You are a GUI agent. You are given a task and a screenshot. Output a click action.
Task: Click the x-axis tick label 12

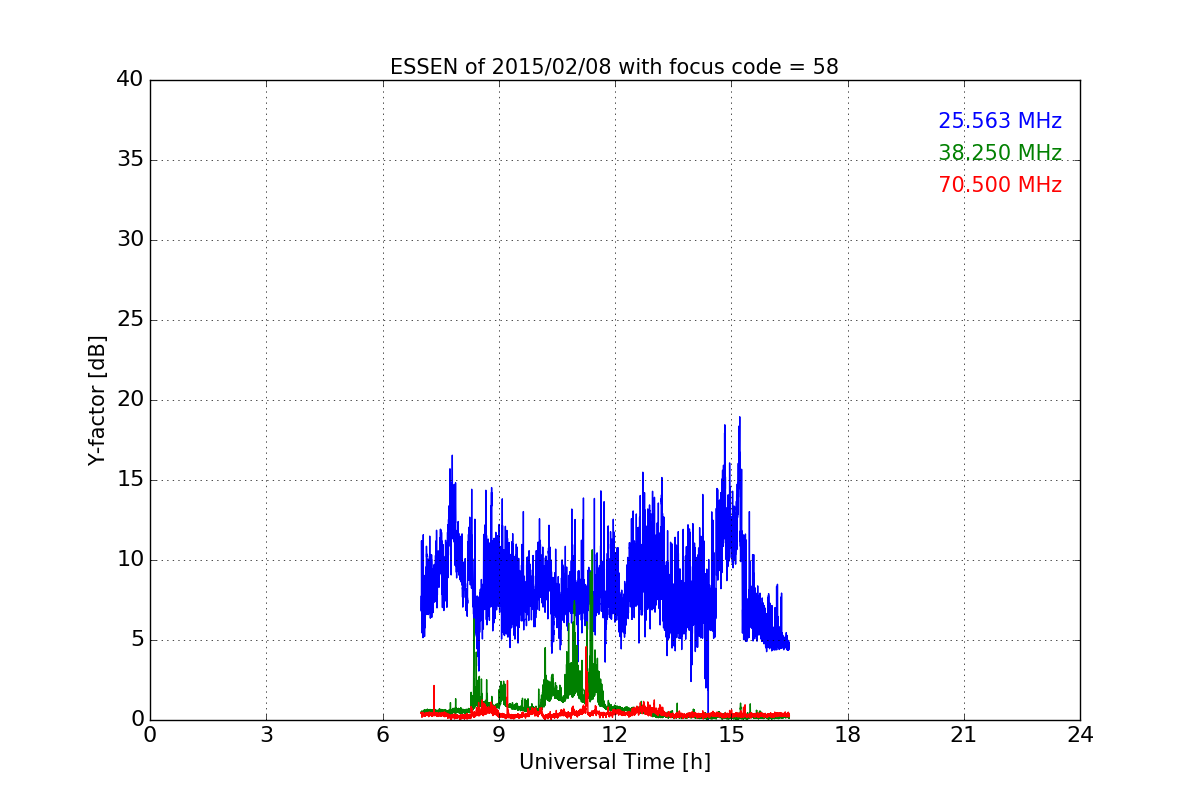615,734
